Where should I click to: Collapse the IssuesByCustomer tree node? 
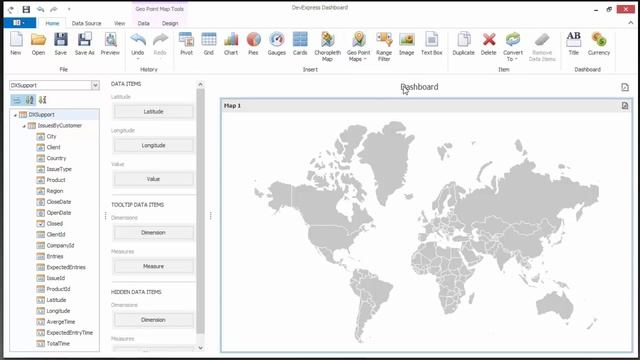coord(24,126)
